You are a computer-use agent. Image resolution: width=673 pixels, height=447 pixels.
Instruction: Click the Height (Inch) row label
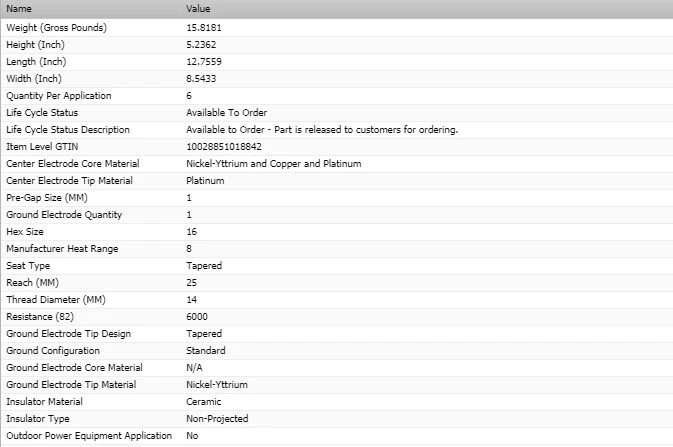point(35,45)
